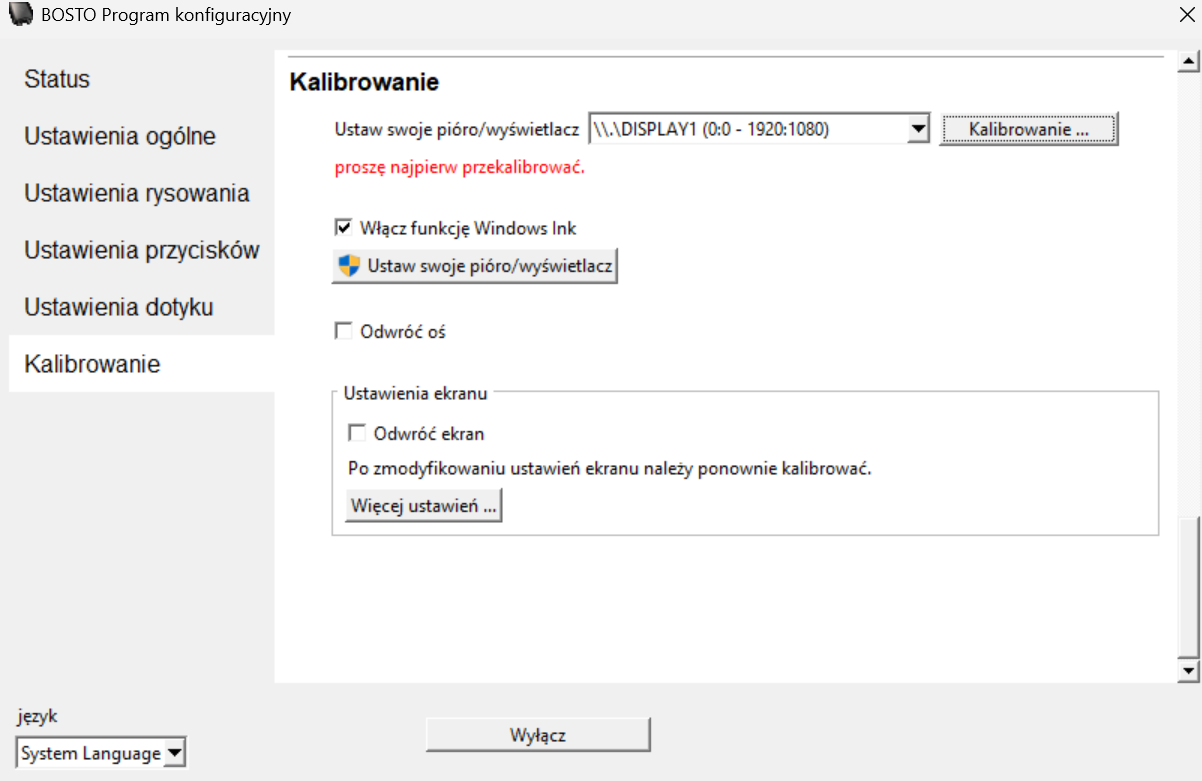Open the Status section
Viewport: 1202px width, 781px height.
pyautogui.click(x=57, y=80)
